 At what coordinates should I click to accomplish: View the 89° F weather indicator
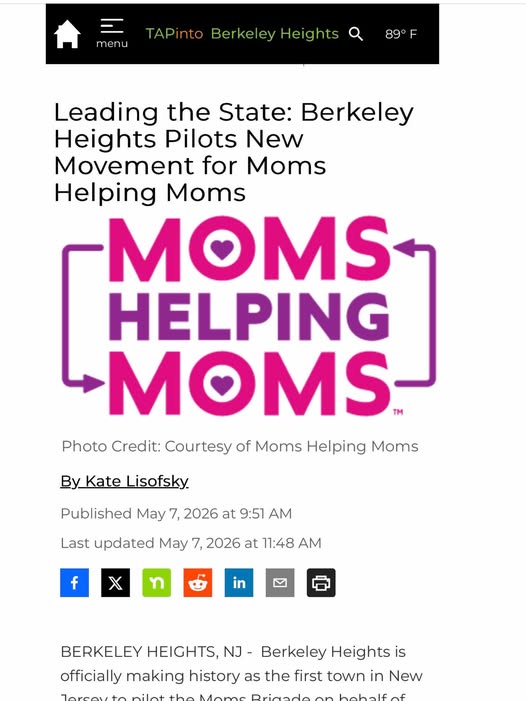pyautogui.click(x=401, y=34)
